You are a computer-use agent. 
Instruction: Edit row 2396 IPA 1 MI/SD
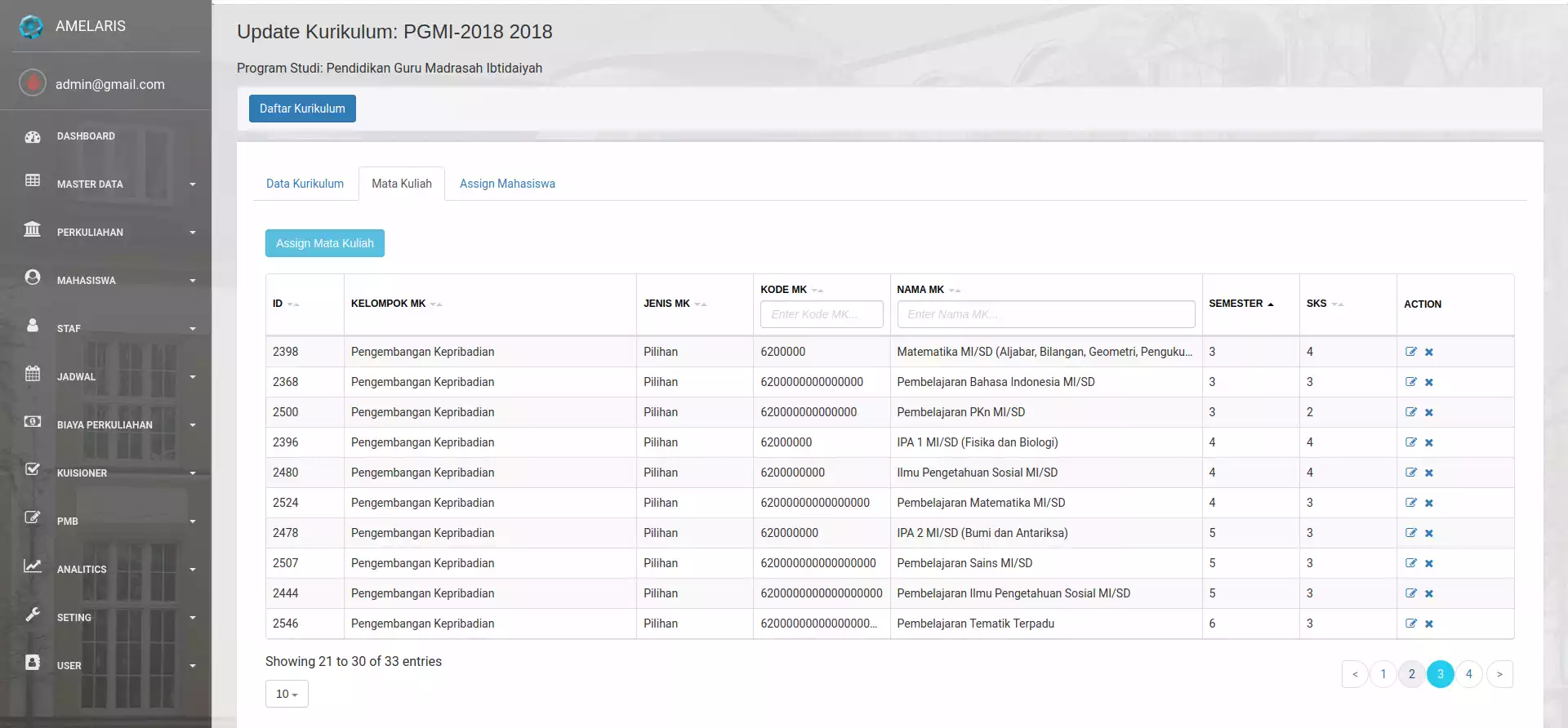[x=1410, y=442]
